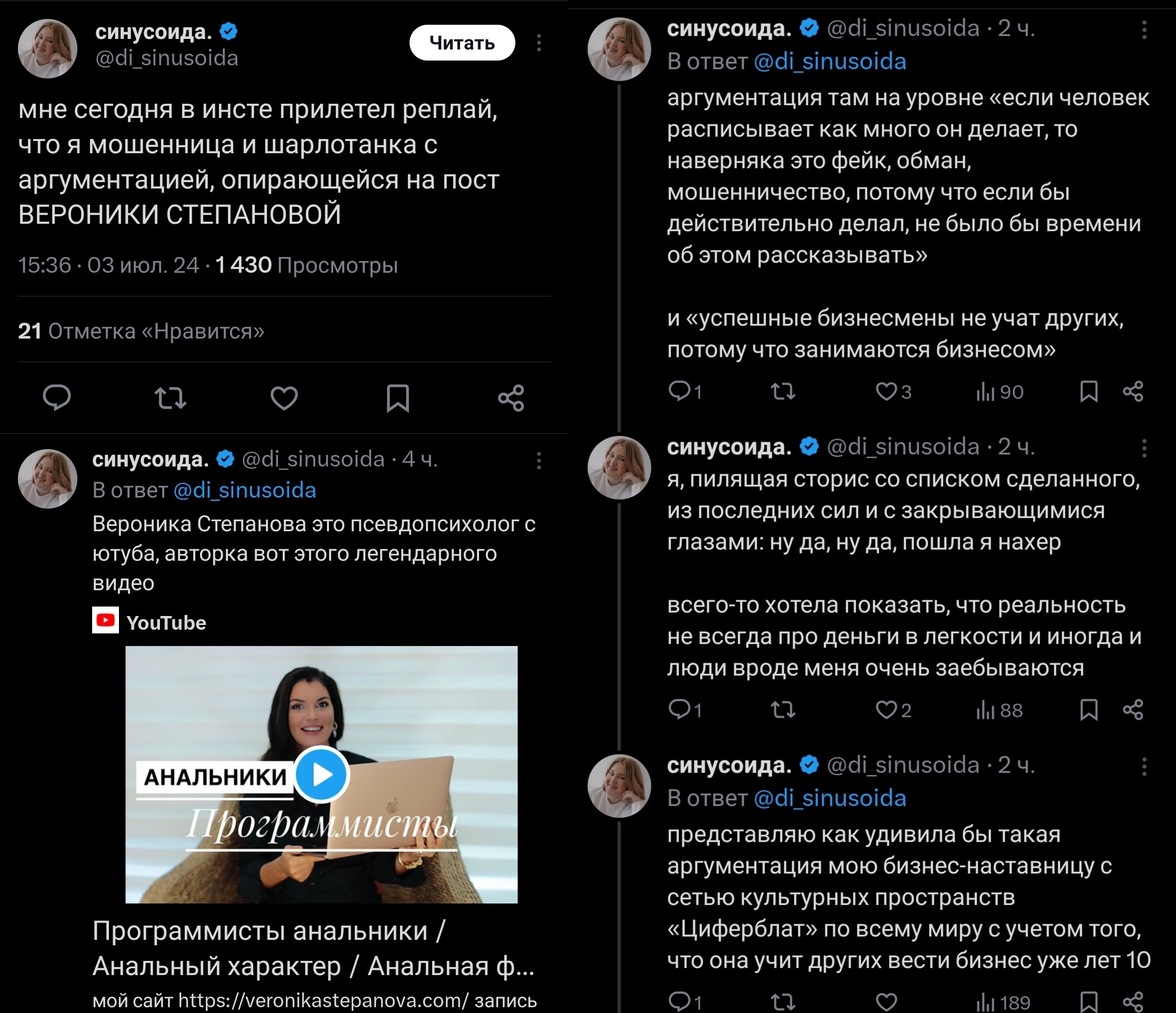Open view stats showing 90 views
Viewport: 1176px width, 1013px height.
[x=1000, y=392]
